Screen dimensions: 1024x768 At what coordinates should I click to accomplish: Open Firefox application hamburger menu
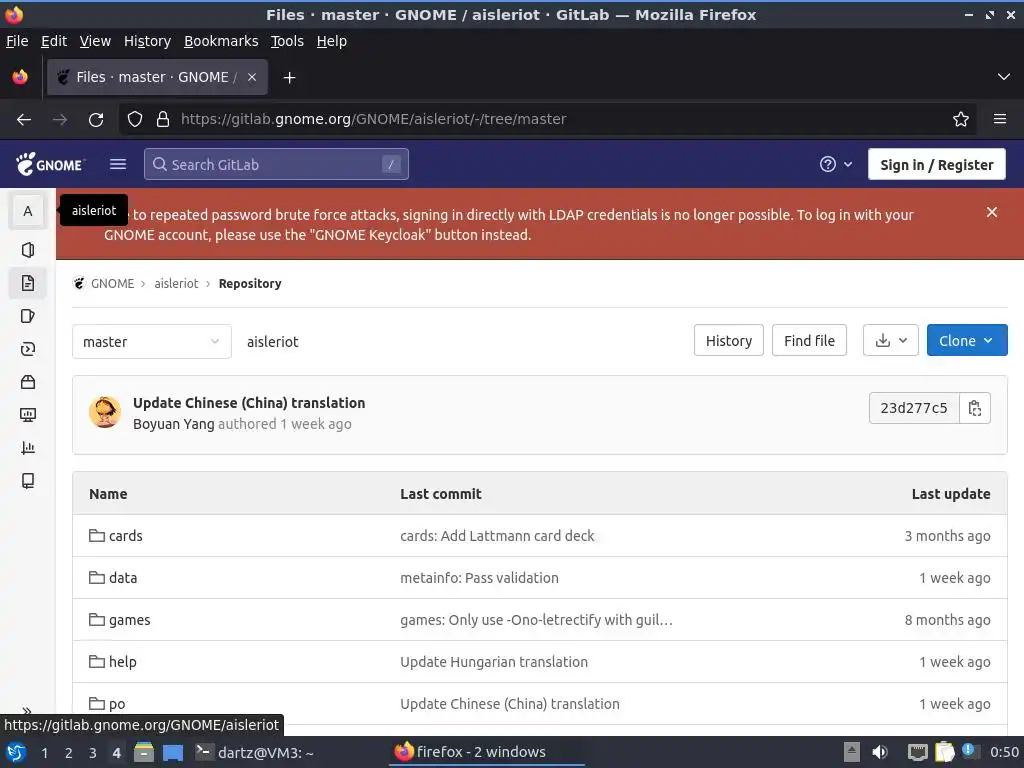click(1000, 119)
